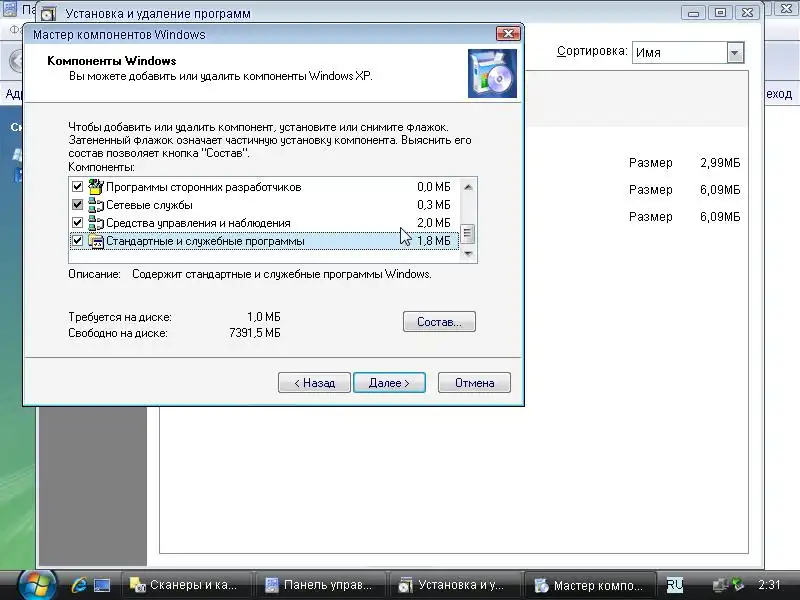Click the network tray icon
800x600 pixels.
(720, 585)
